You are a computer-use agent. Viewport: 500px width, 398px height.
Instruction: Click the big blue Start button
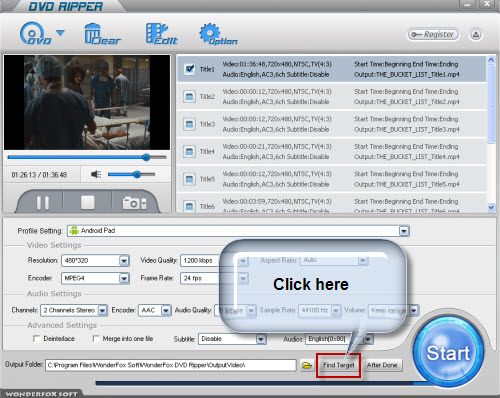[448, 352]
